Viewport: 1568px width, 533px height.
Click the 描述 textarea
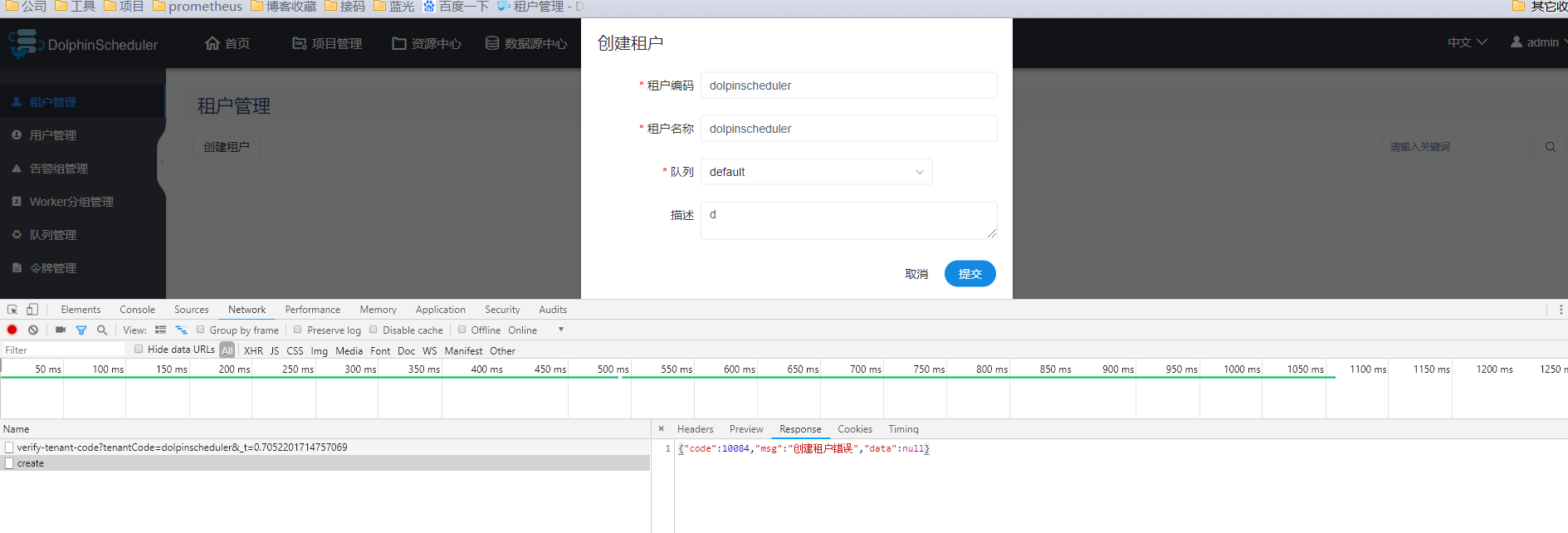point(848,220)
